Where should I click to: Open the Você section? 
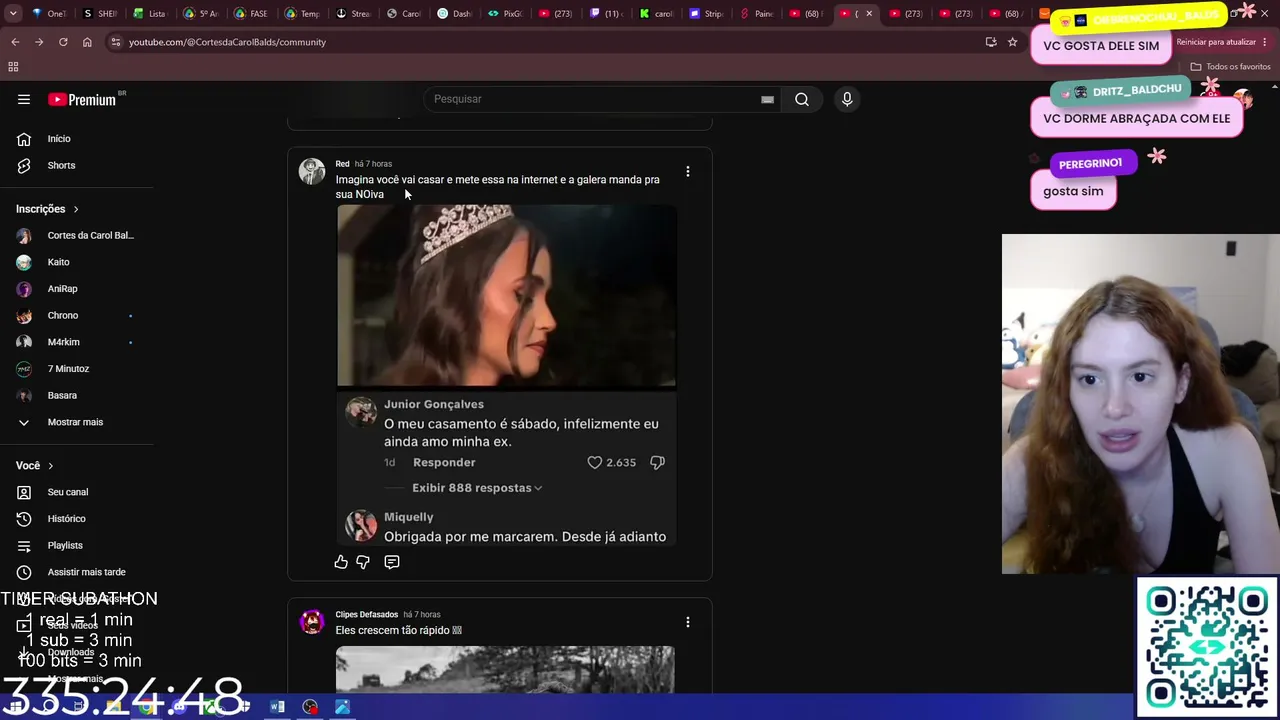(35, 466)
